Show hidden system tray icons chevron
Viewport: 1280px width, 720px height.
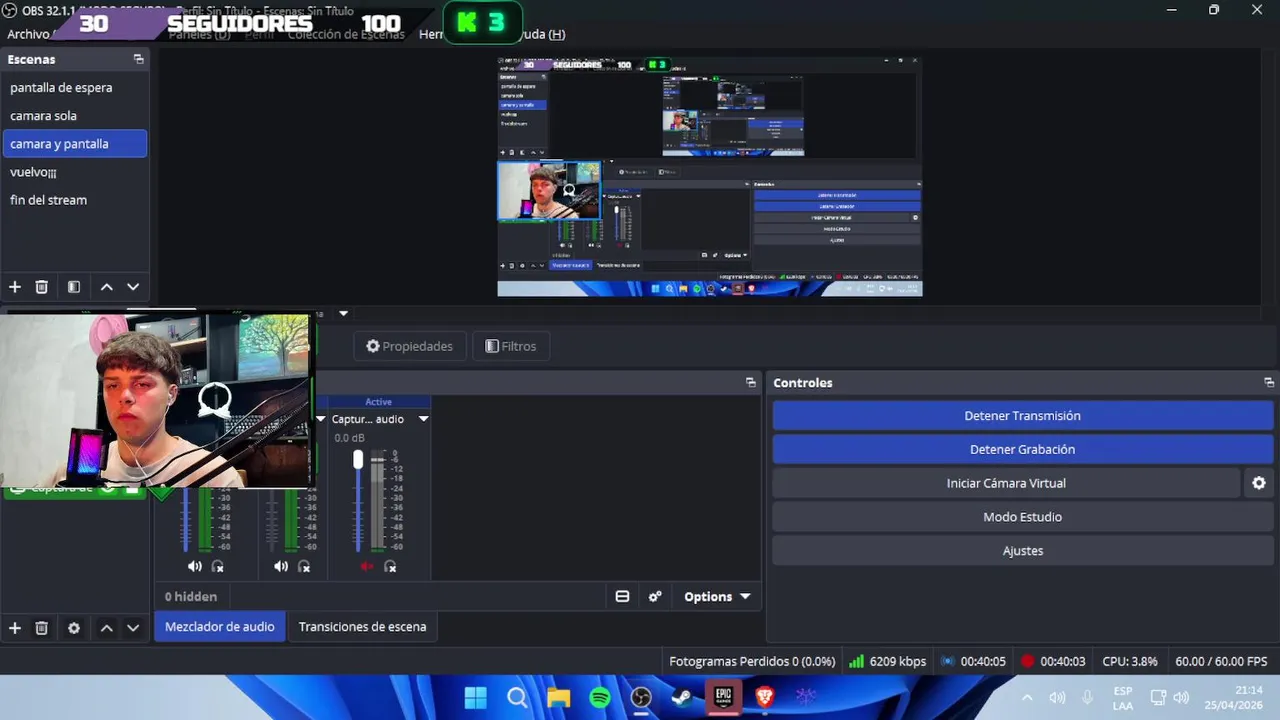(1027, 697)
